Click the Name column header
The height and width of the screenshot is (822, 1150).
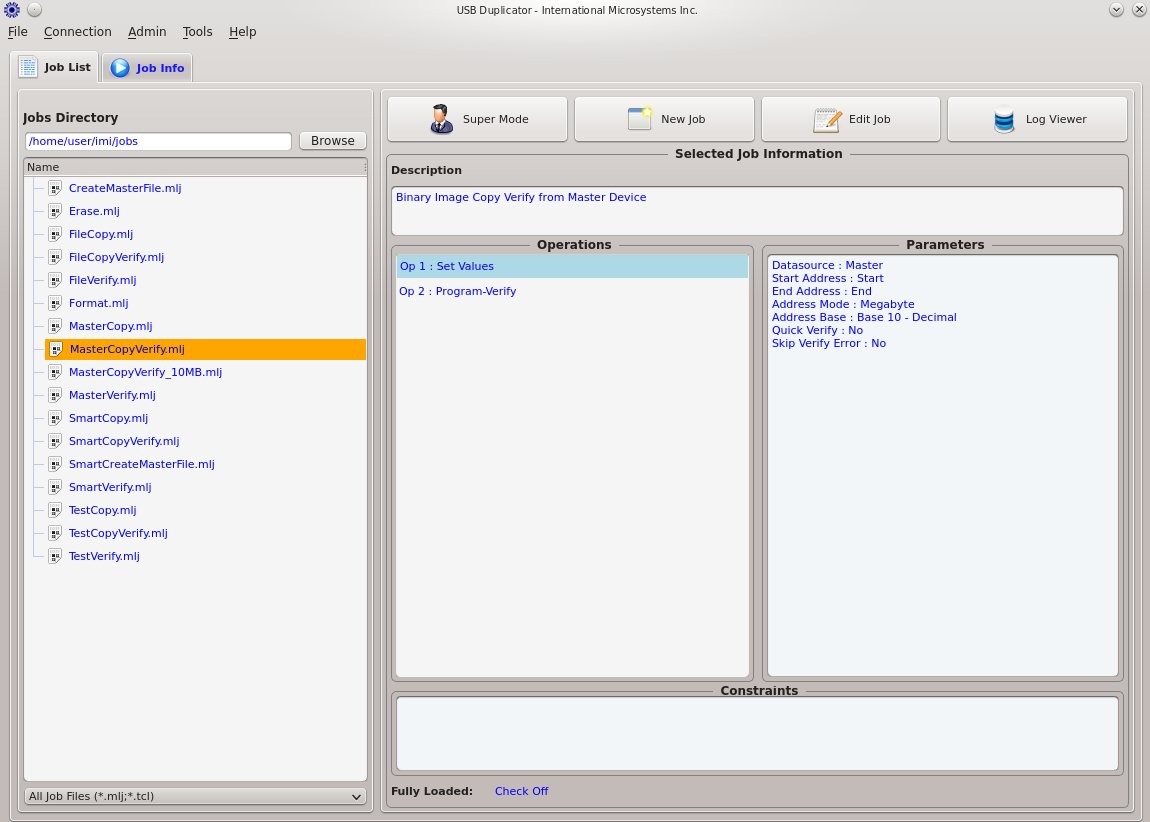(x=195, y=167)
